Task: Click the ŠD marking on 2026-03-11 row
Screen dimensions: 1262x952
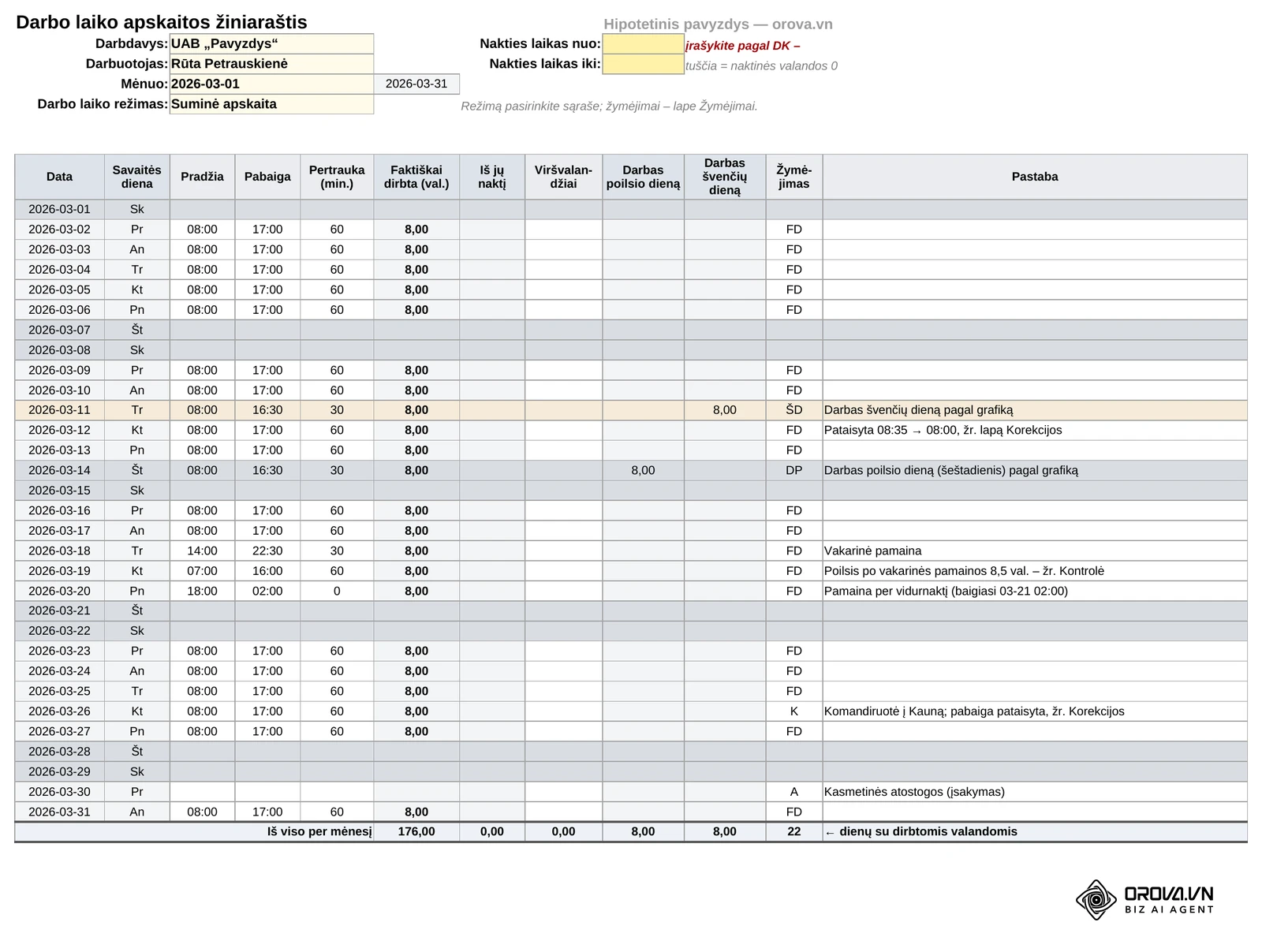Action: point(793,410)
